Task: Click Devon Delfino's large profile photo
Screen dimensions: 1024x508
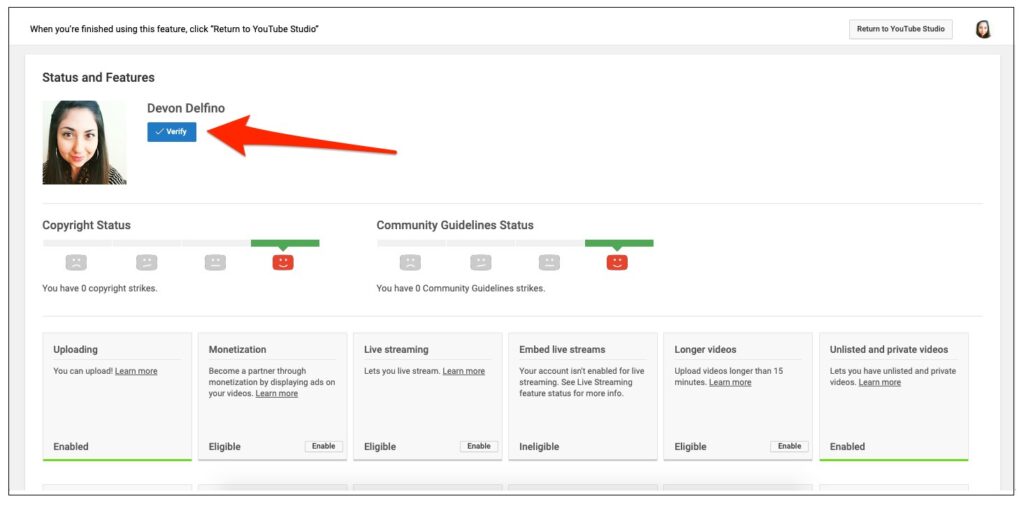Action: [84, 142]
